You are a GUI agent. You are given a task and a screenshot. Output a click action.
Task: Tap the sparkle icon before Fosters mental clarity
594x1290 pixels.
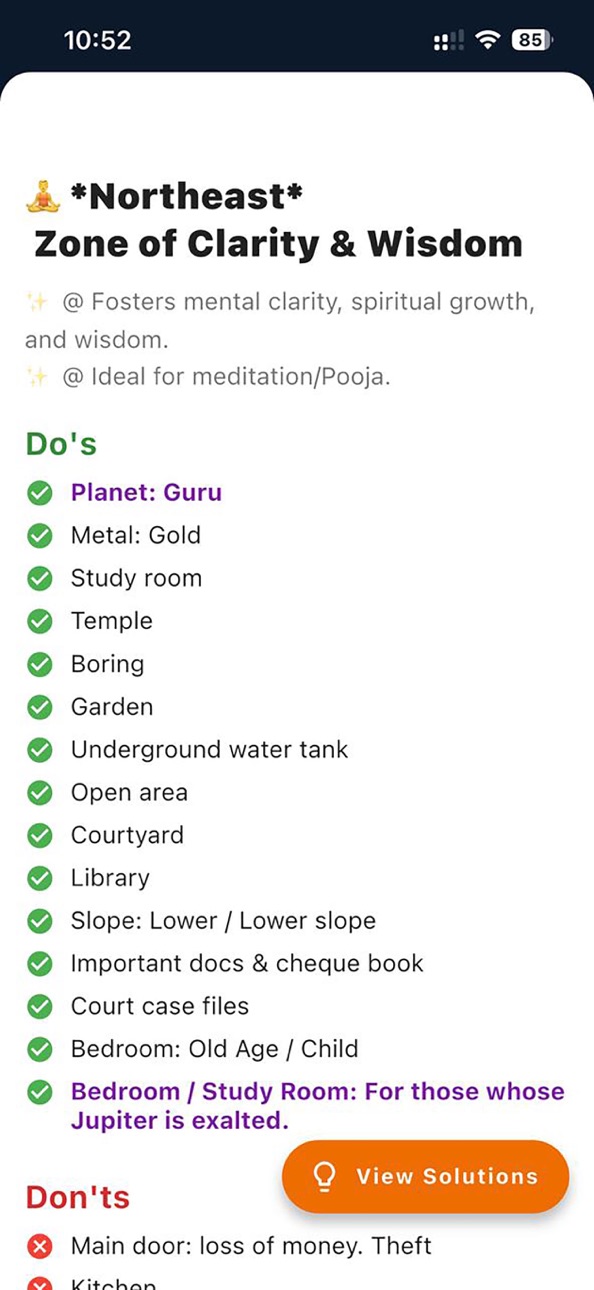(x=37, y=302)
